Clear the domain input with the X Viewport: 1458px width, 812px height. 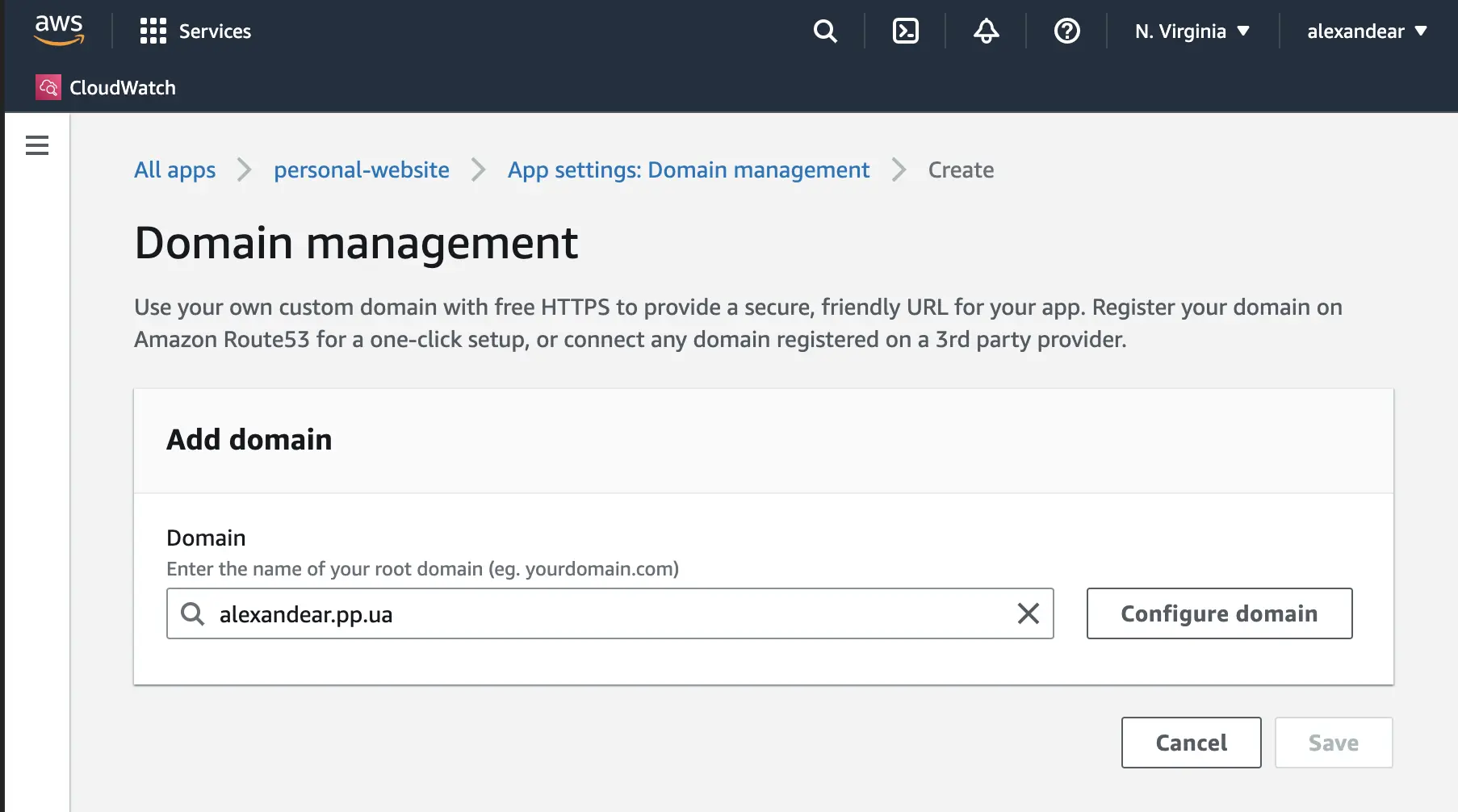point(1028,613)
